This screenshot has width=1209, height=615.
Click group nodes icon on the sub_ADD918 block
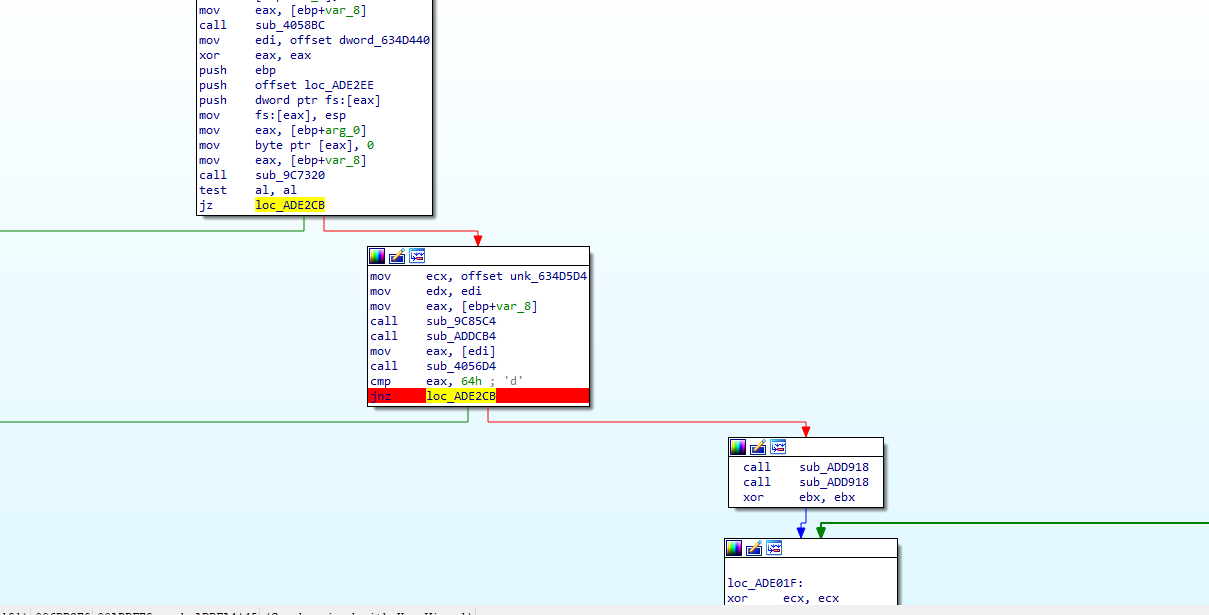pyautogui.click(x=777, y=446)
